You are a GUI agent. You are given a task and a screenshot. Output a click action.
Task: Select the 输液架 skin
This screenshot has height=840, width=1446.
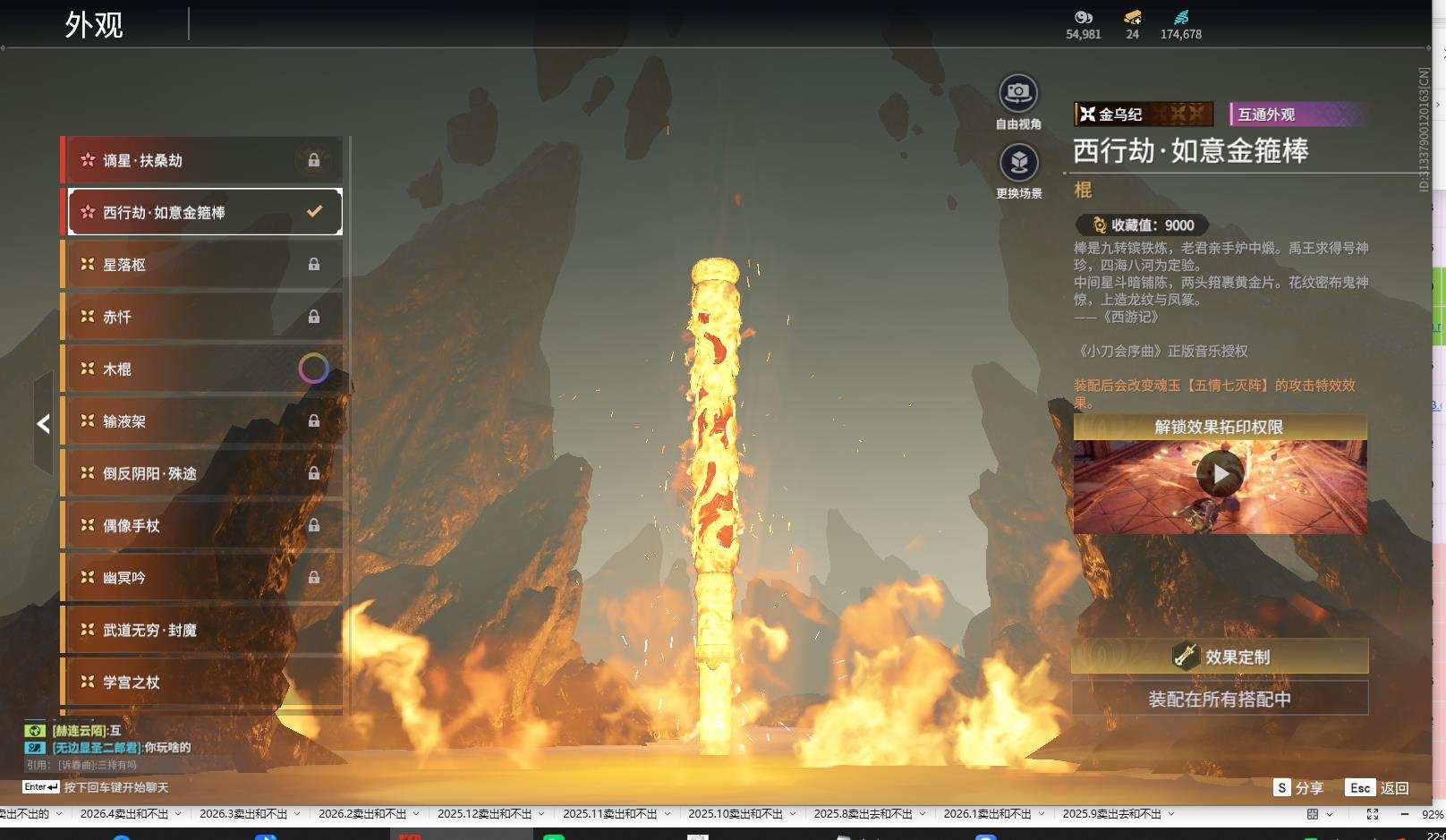201,420
